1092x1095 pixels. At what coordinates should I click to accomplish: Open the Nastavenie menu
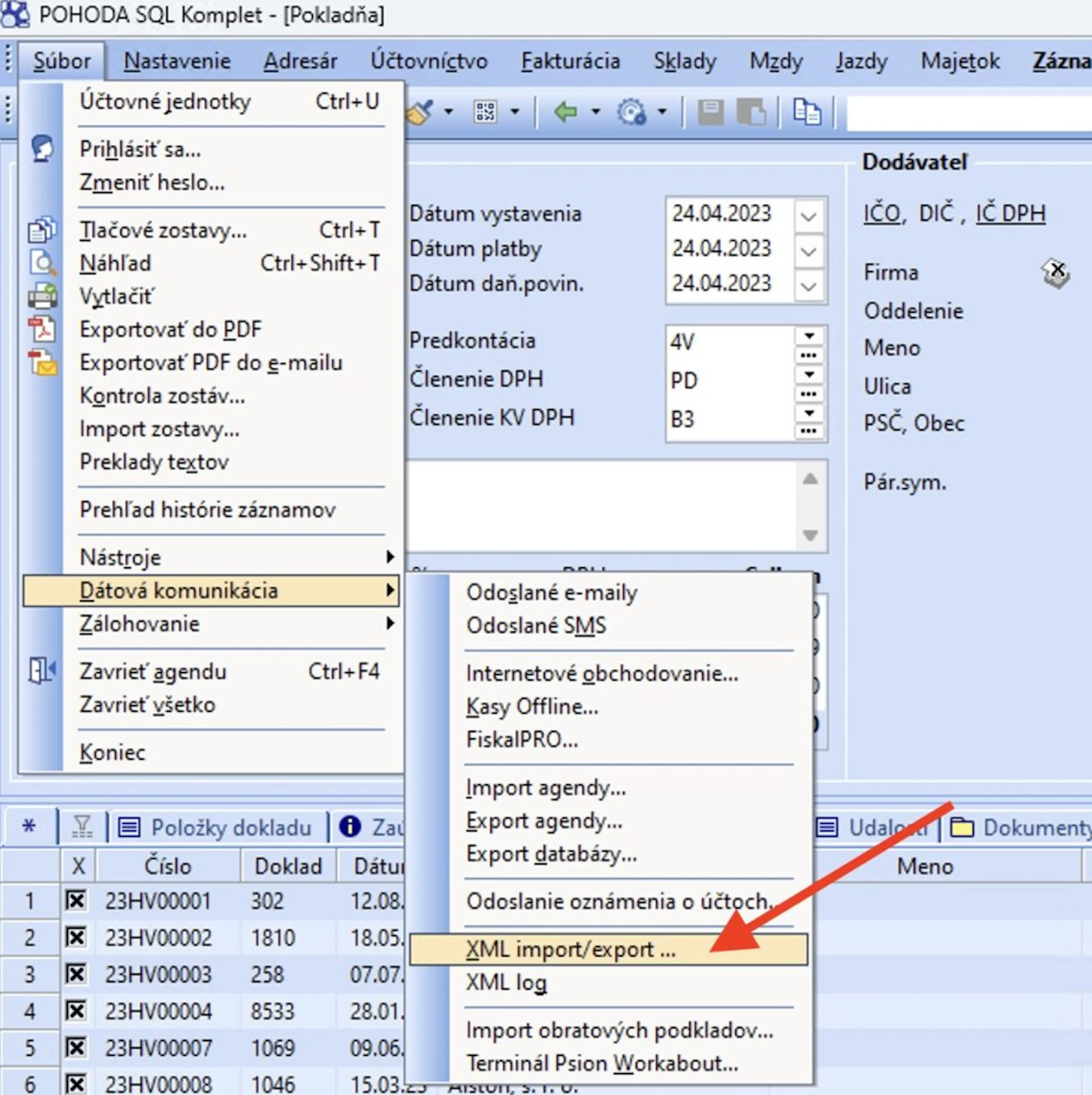pos(177,61)
